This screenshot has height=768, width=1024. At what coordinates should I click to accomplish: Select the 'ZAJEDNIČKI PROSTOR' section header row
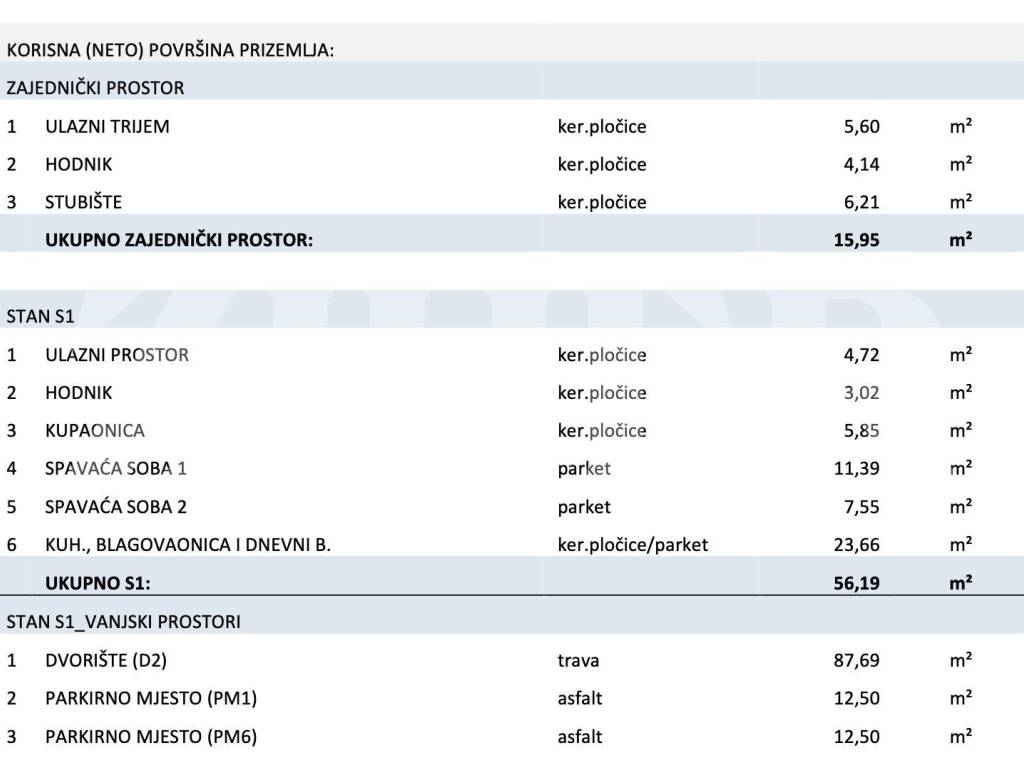point(95,88)
